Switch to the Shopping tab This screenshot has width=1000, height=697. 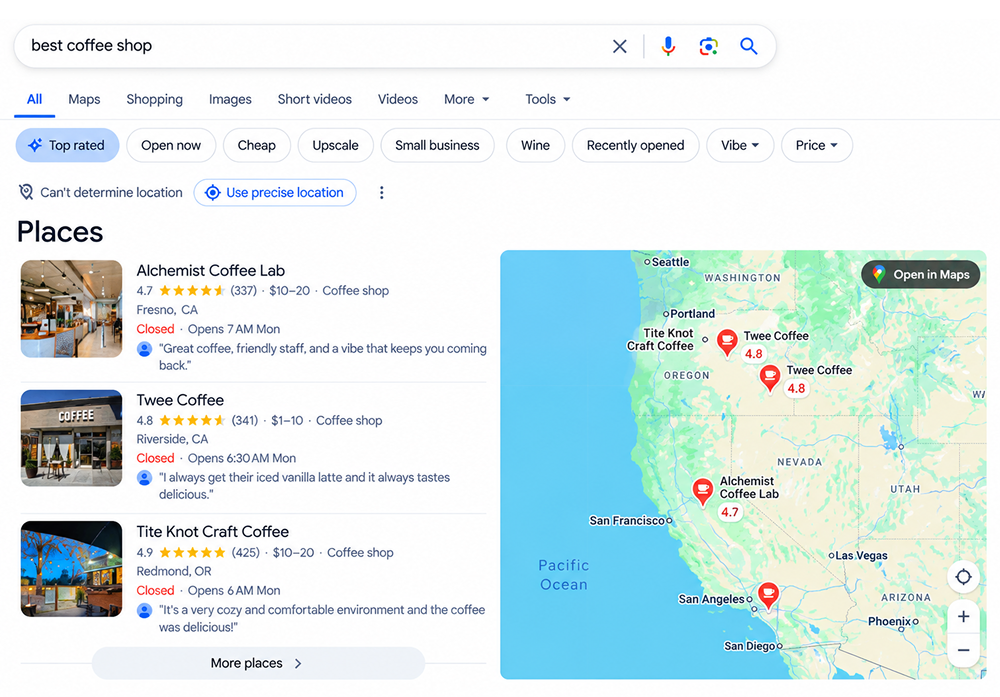tap(154, 99)
